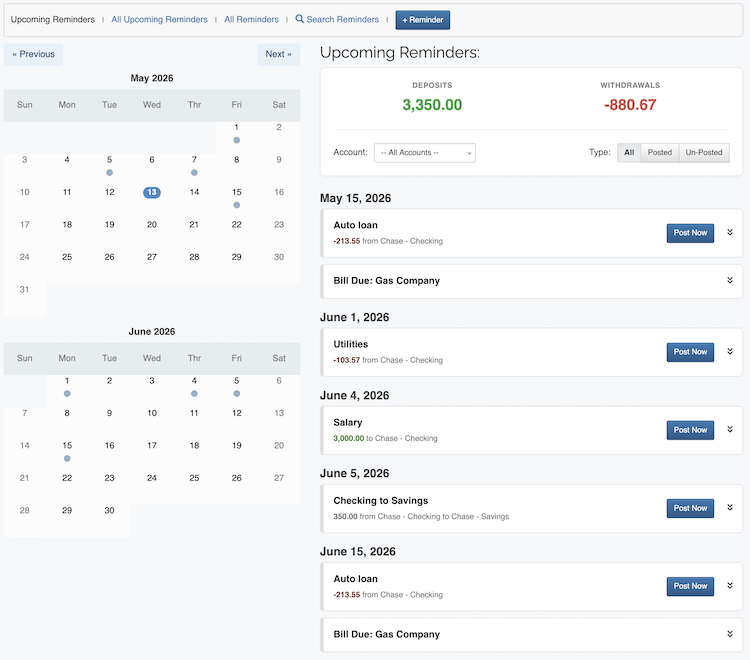
Task: Click the May 5 reminder dot marker
Action: pos(110,173)
